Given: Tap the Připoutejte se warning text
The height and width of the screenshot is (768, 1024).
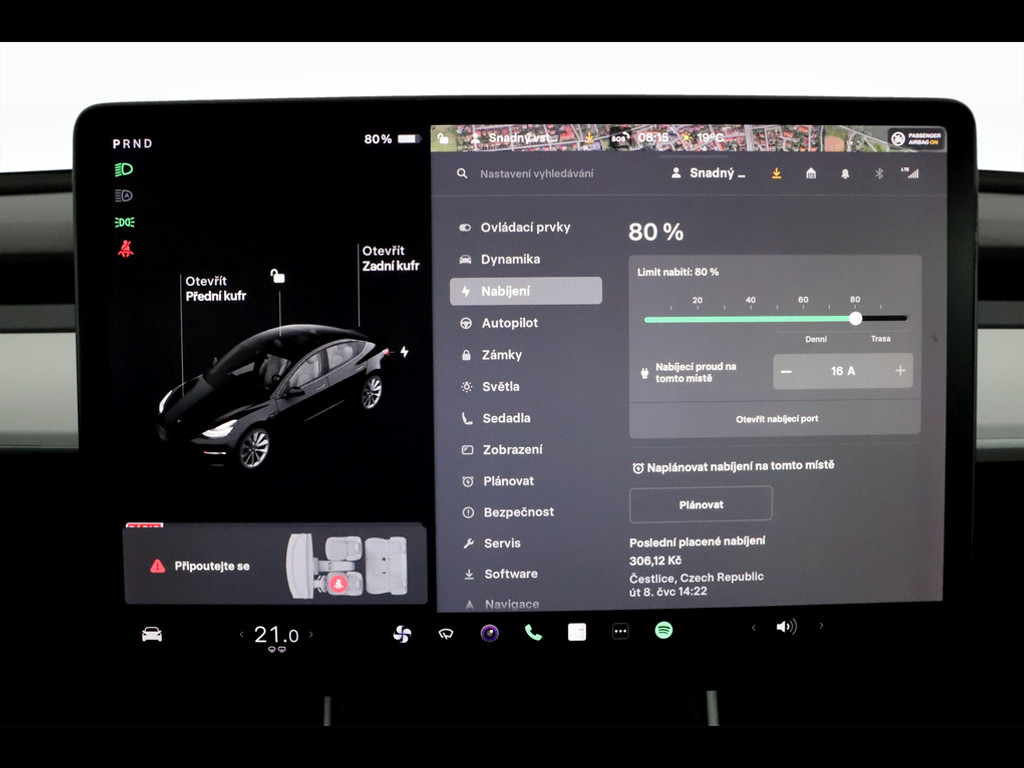Looking at the screenshot, I should 212,566.
